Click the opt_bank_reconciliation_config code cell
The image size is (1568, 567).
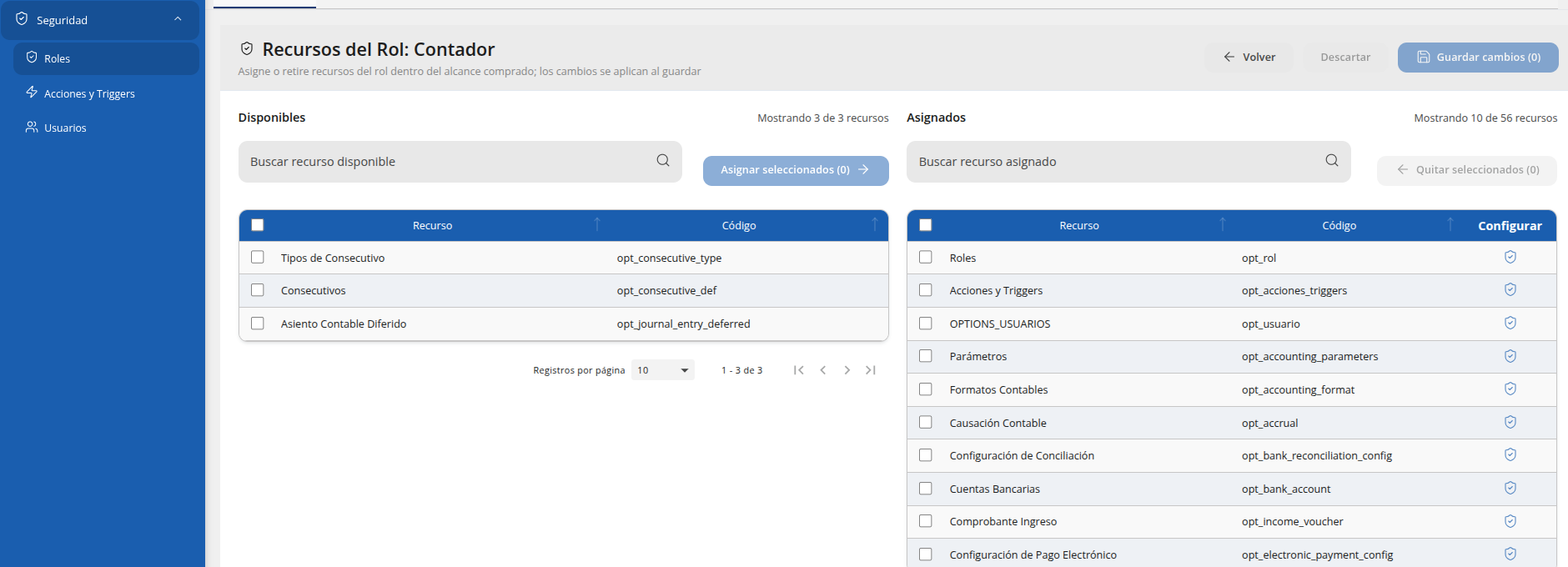click(1316, 456)
